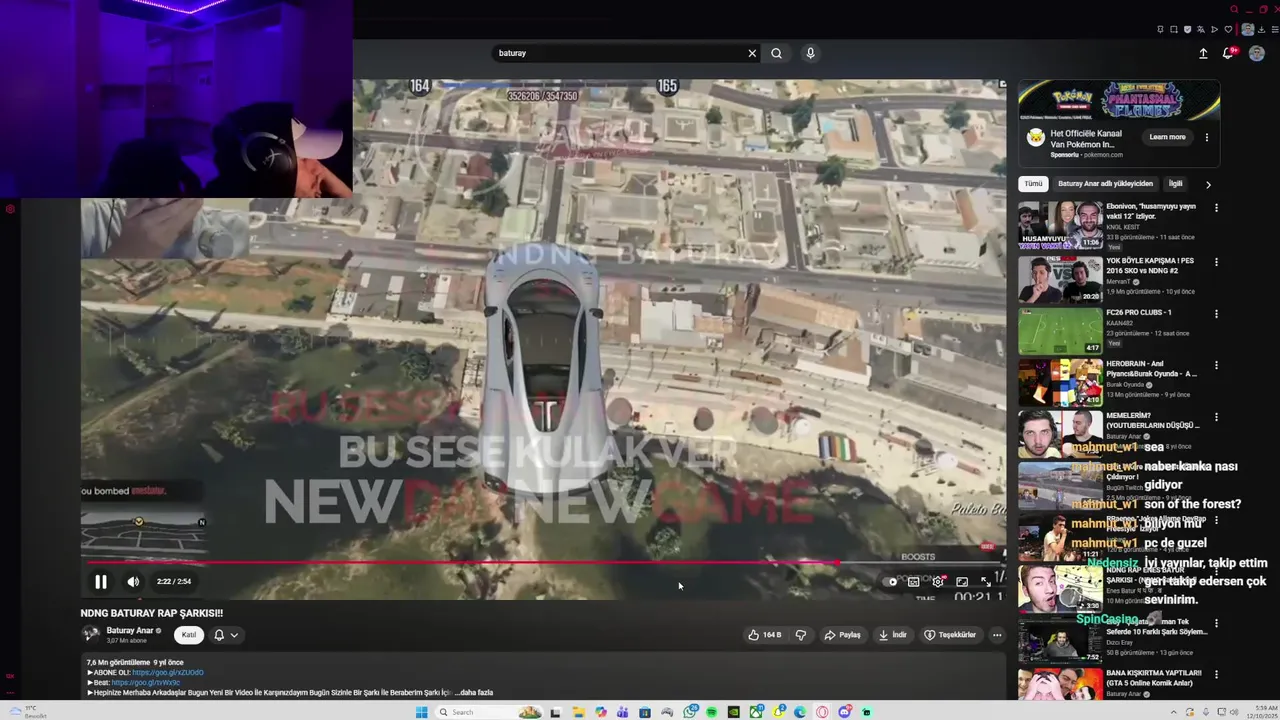Open the player settings gear
1280x720 pixels.
click(938, 582)
